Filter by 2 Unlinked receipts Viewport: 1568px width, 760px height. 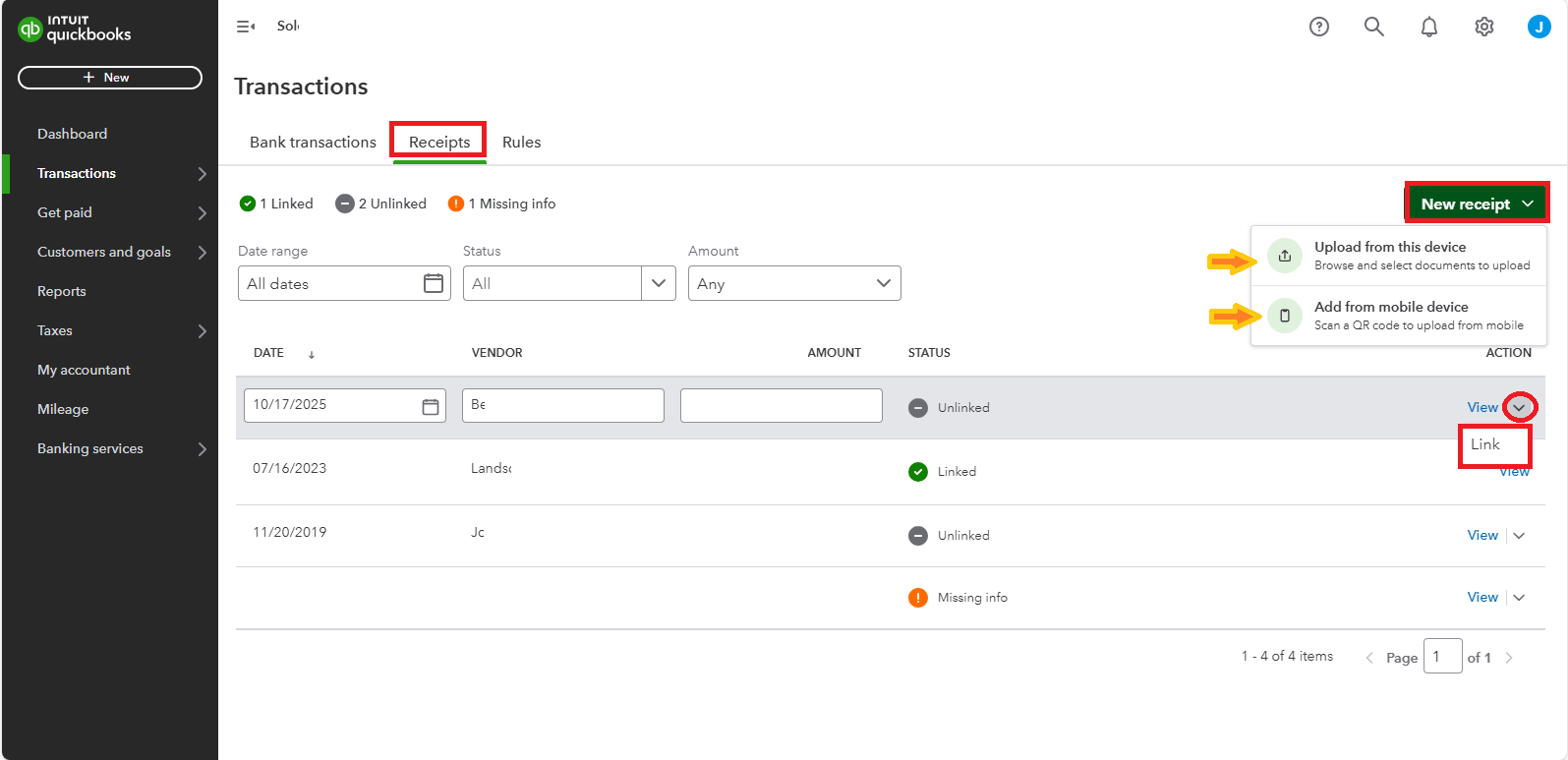click(381, 204)
